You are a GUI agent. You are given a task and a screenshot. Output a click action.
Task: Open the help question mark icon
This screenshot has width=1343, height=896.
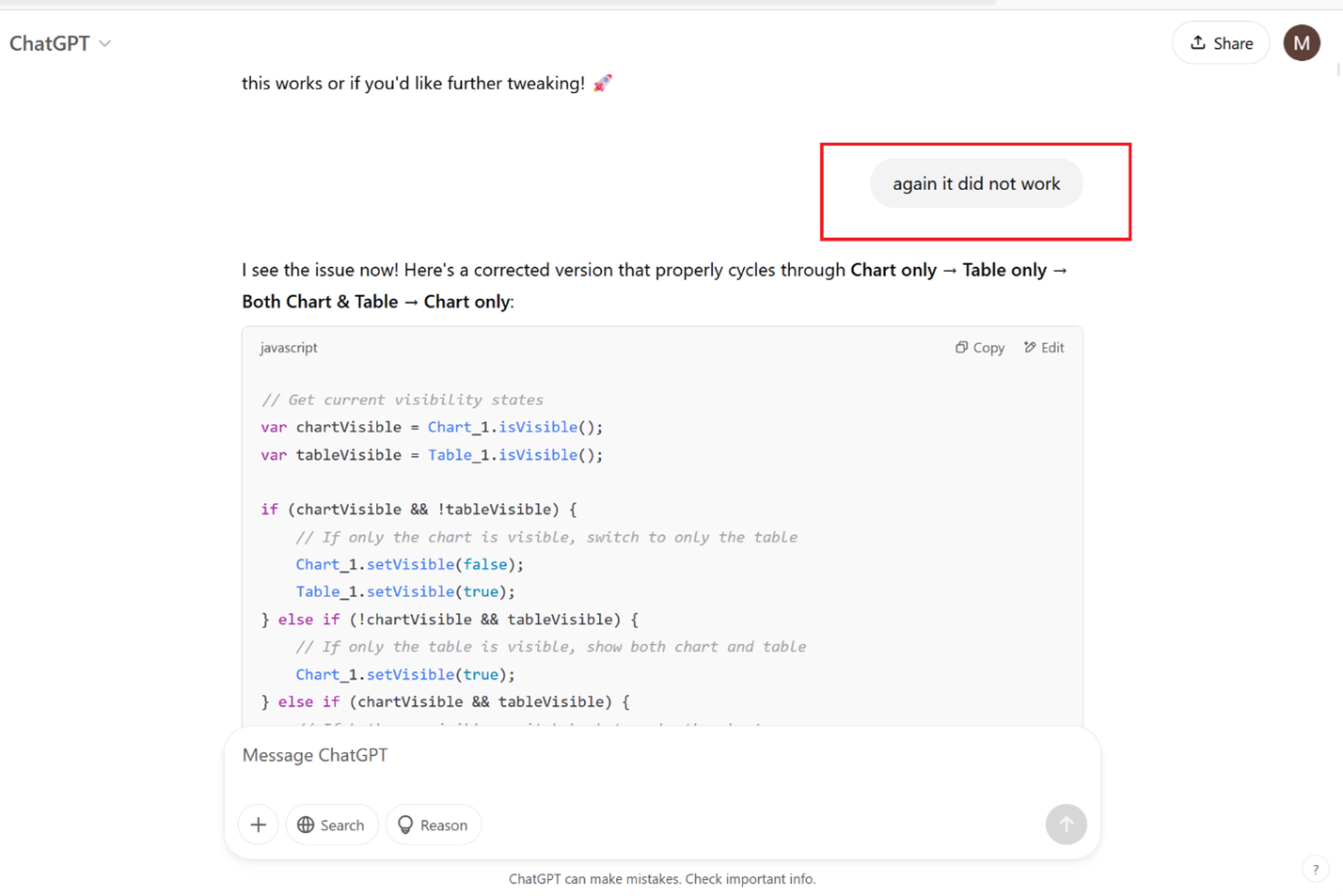[1314, 869]
